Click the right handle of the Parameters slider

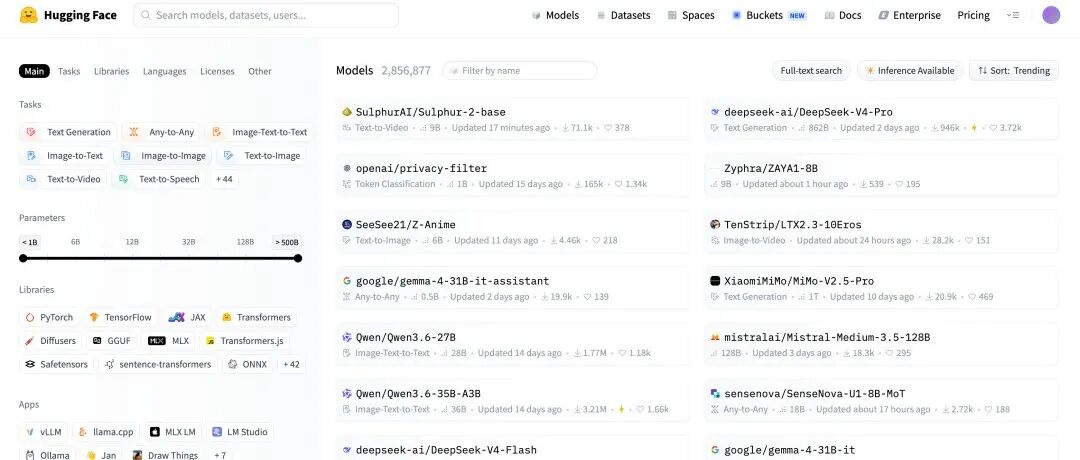(298, 258)
